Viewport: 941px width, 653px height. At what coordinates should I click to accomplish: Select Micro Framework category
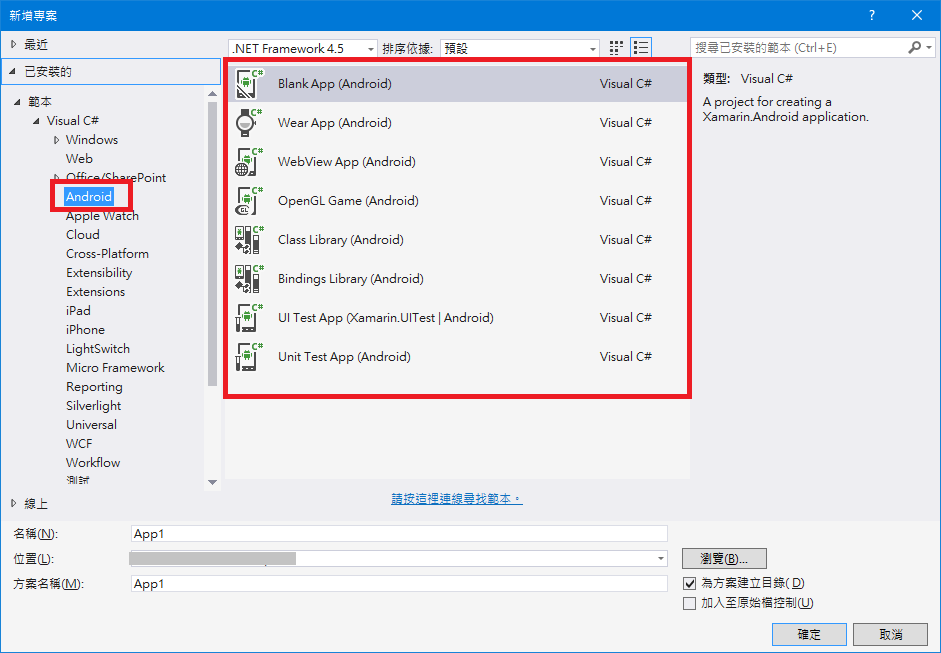point(115,368)
